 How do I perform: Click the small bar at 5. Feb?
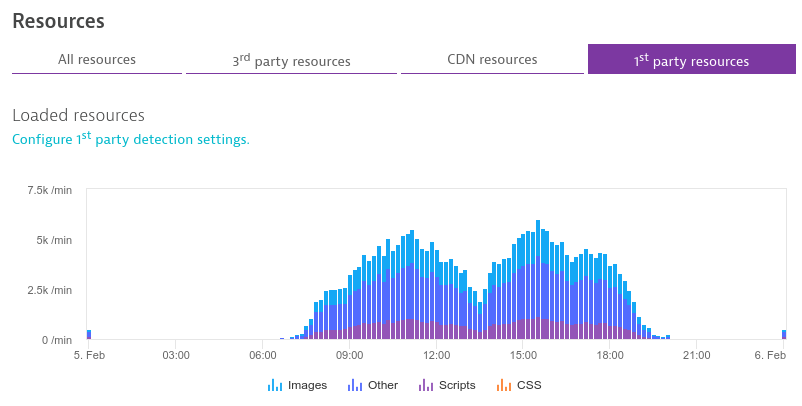[x=89, y=335]
